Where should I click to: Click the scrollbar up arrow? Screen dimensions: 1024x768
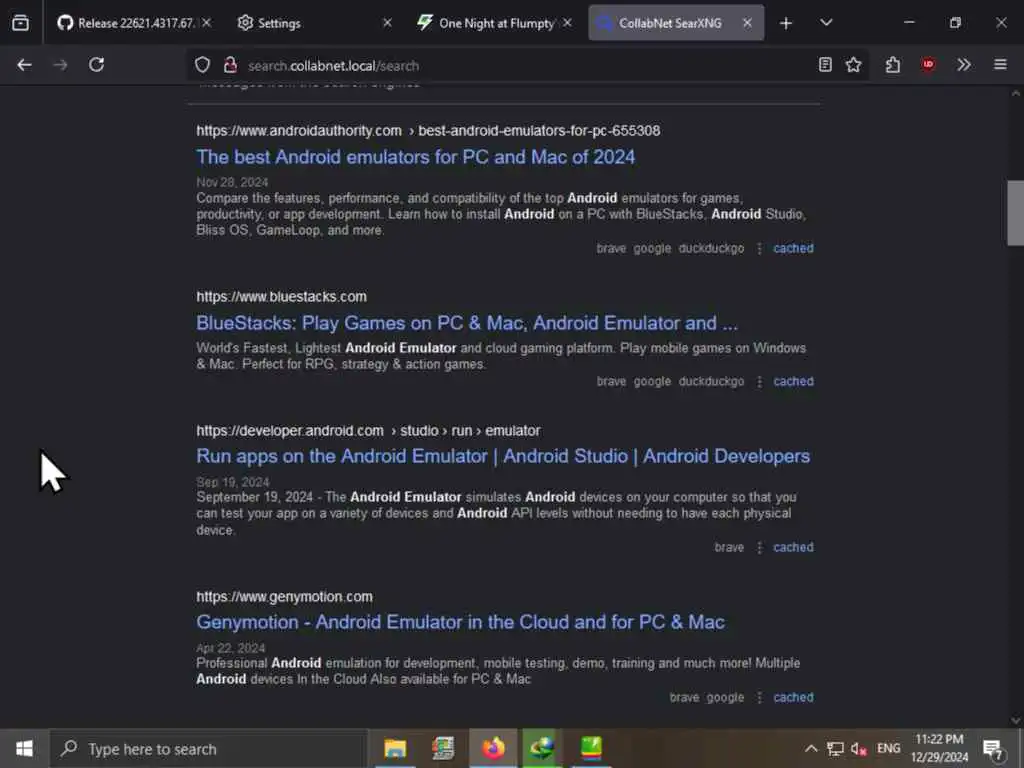[1015, 93]
